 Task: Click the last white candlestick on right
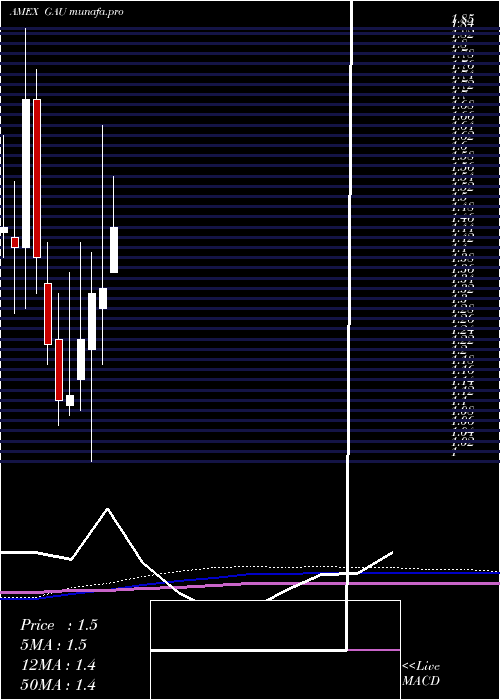(114, 250)
